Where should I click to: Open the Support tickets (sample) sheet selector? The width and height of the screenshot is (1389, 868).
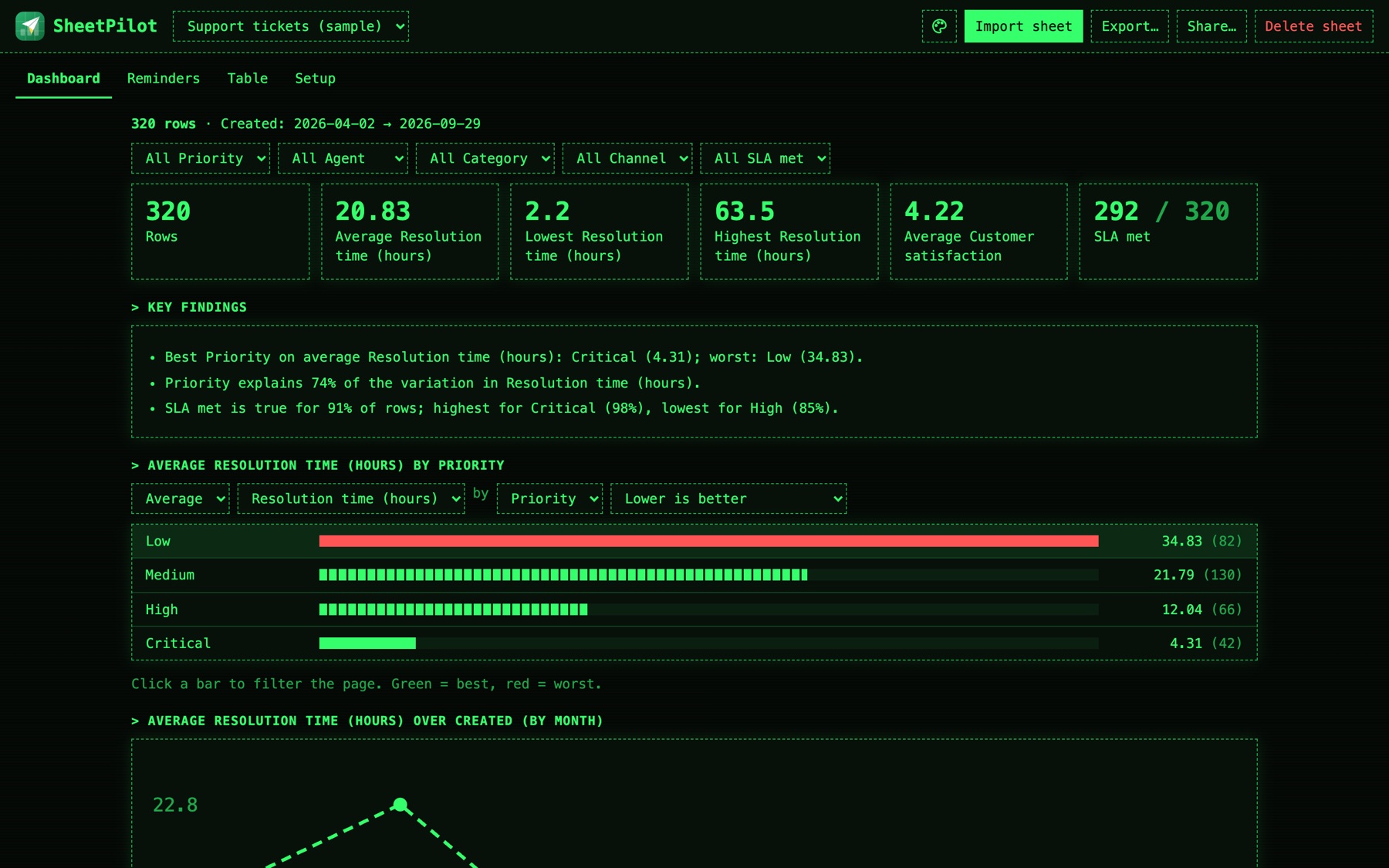point(291,26)
